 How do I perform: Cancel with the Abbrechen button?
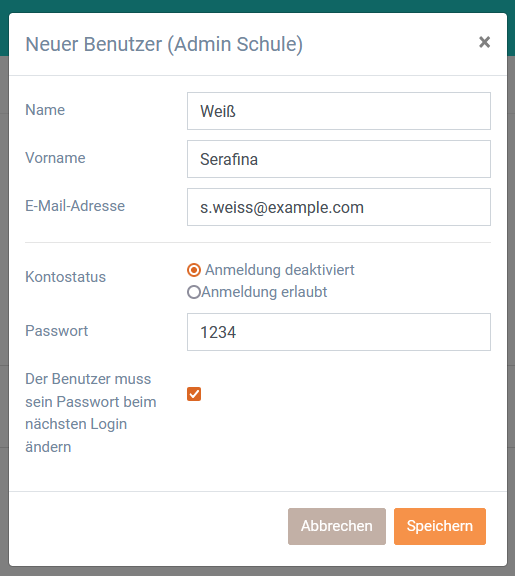pos(337,526)
